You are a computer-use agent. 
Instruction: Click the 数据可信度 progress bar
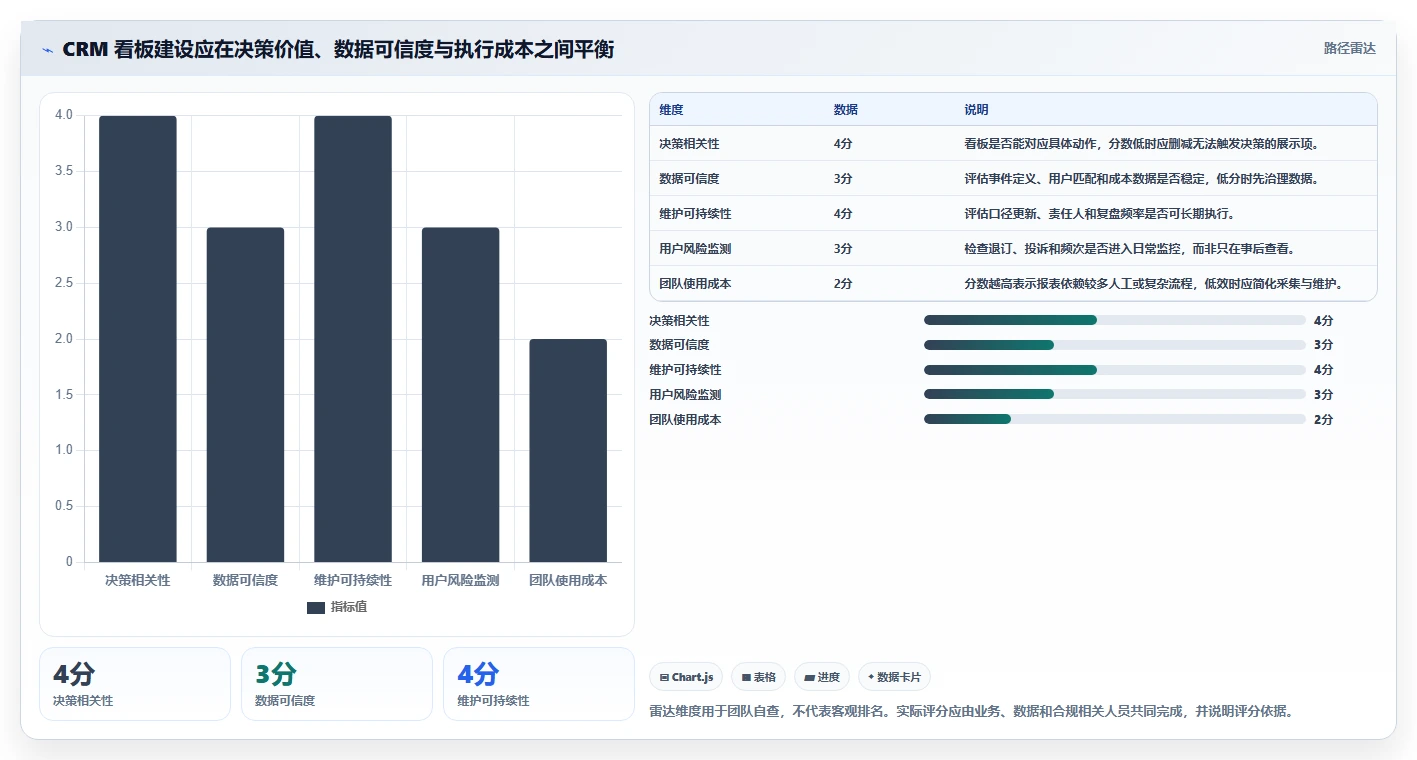(x=1115, y=345)
